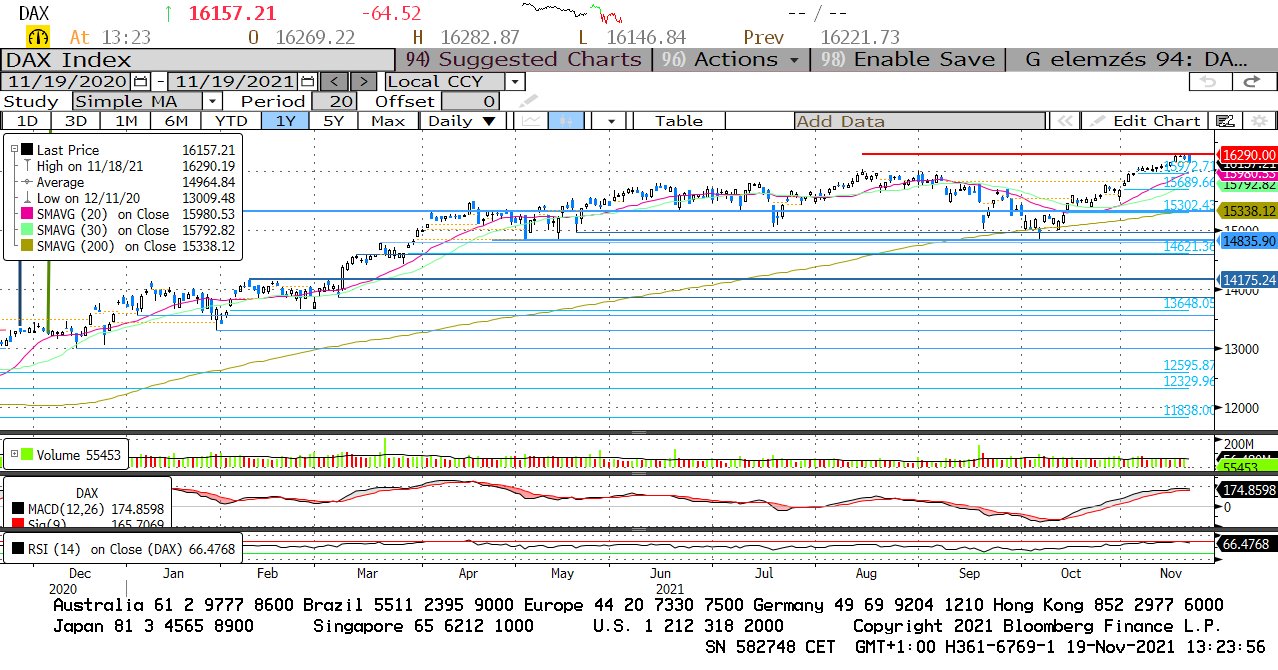
Task: Select the 6M time range tab
Action: pos(176,120)
